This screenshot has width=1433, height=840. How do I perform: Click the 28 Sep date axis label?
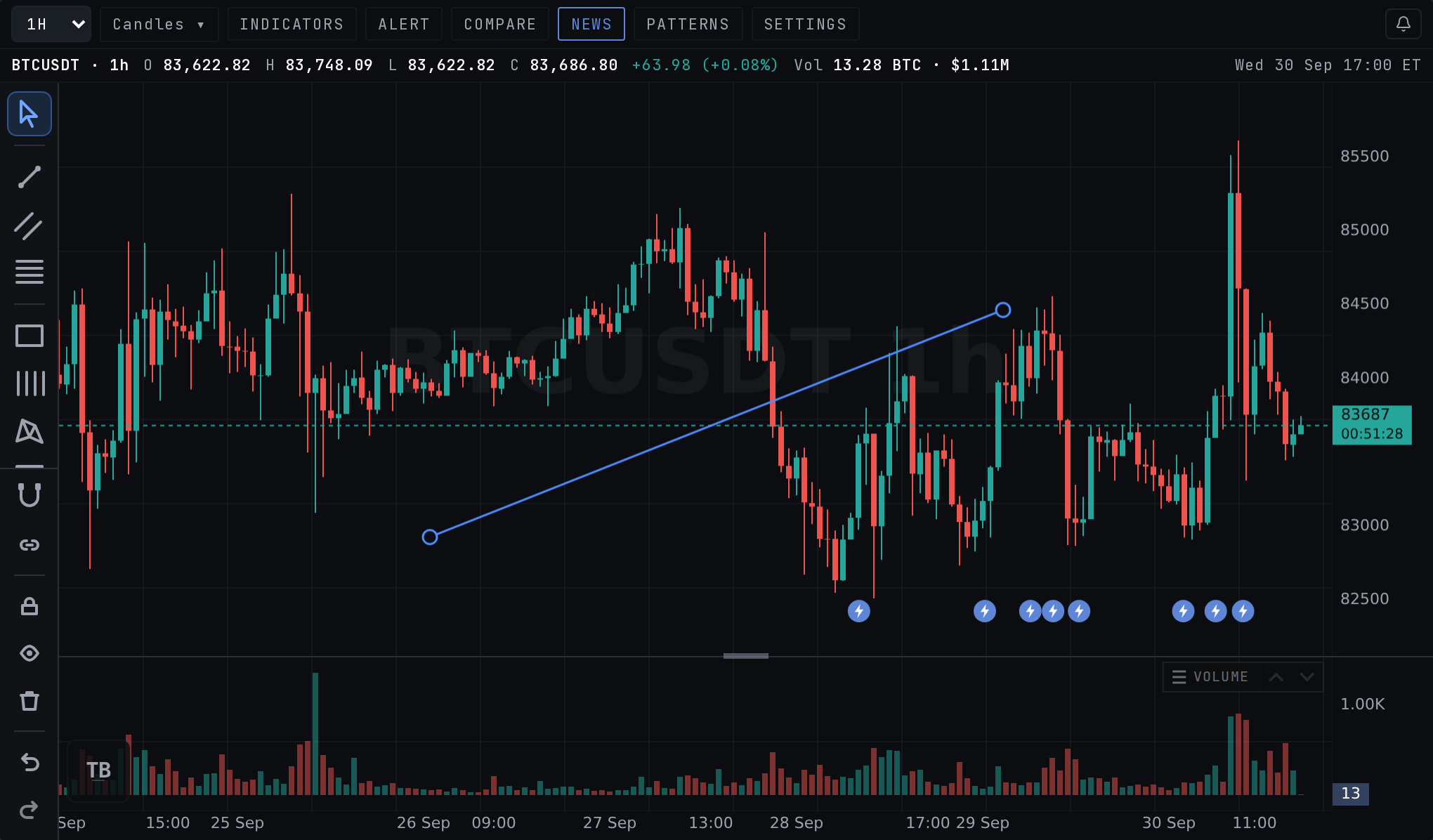[797, 822]
